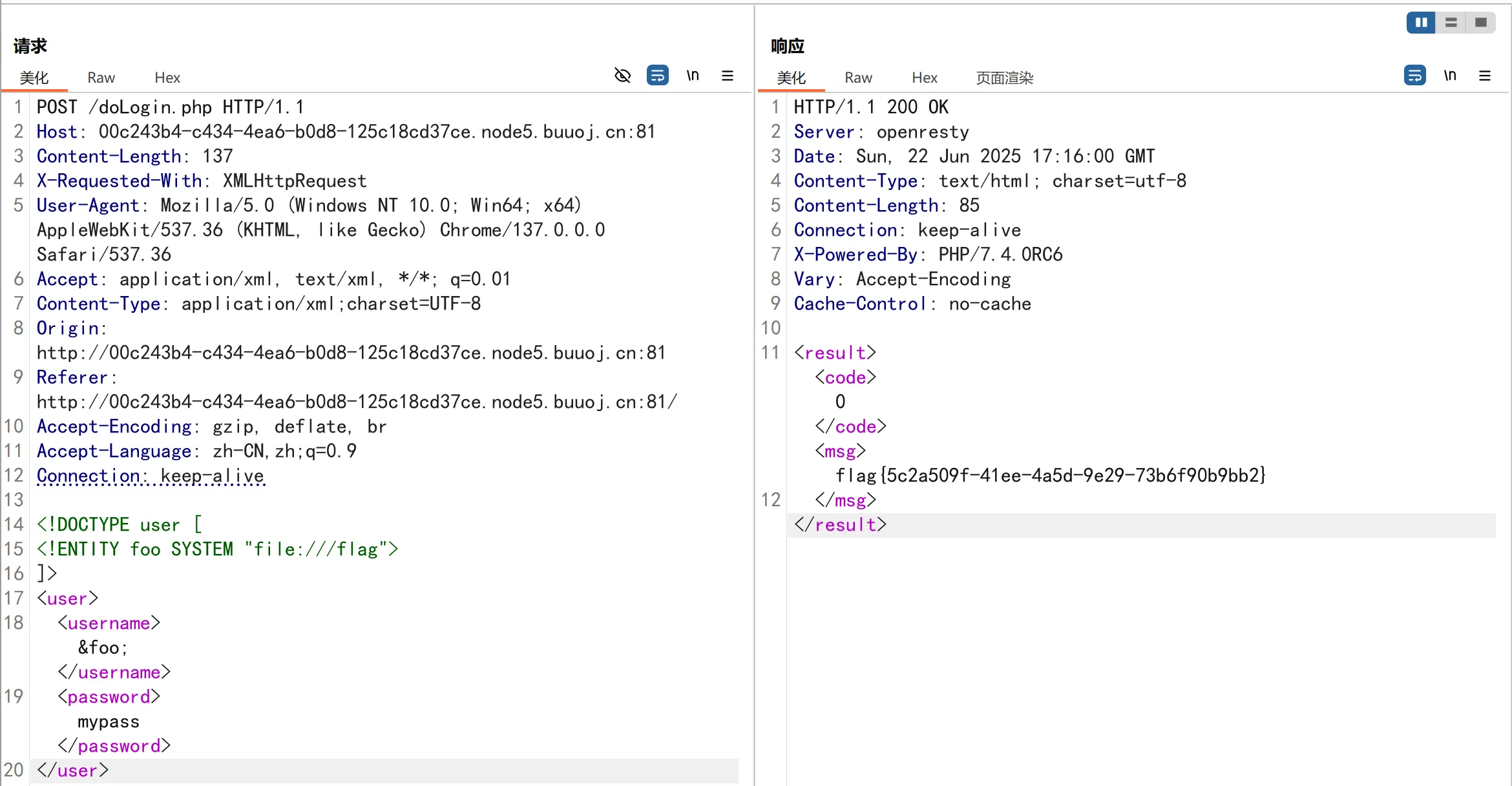This screenshot has width=1512, height=786.
Task: Select response 美化 pretty tab
Action: (x=791, y=78)
